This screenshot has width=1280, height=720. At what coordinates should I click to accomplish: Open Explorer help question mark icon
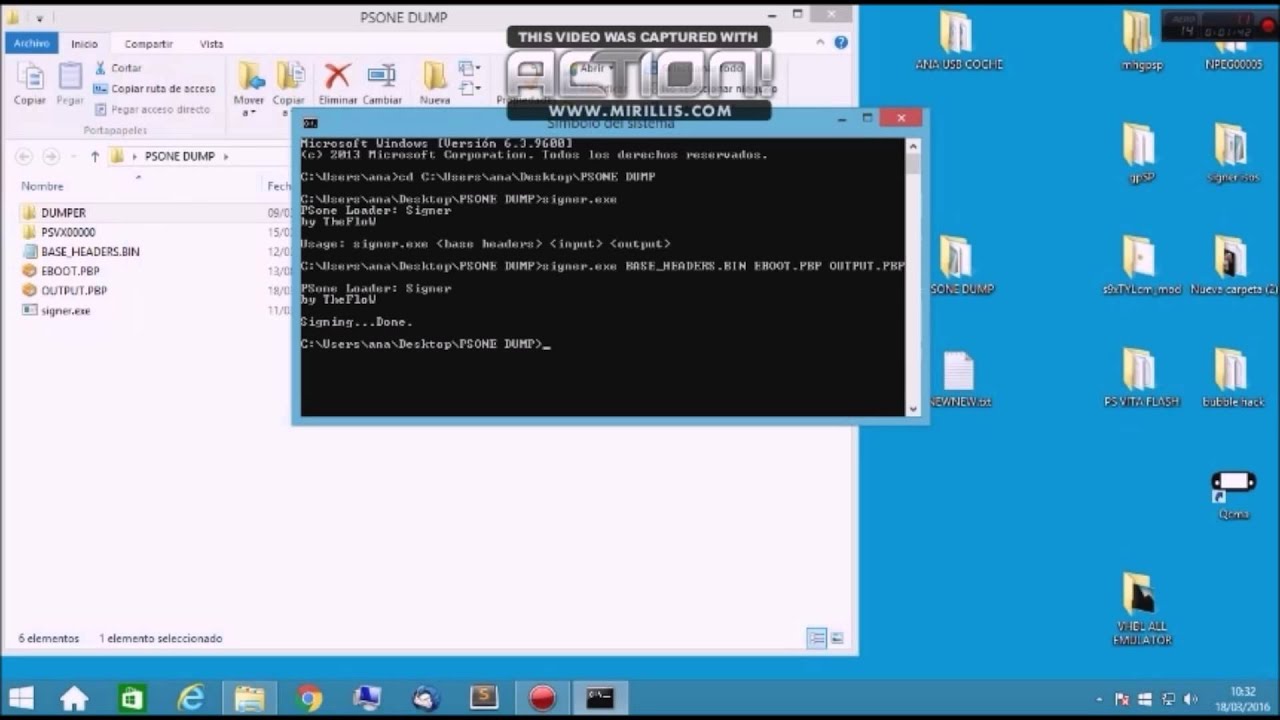click(x=841, y=43)
